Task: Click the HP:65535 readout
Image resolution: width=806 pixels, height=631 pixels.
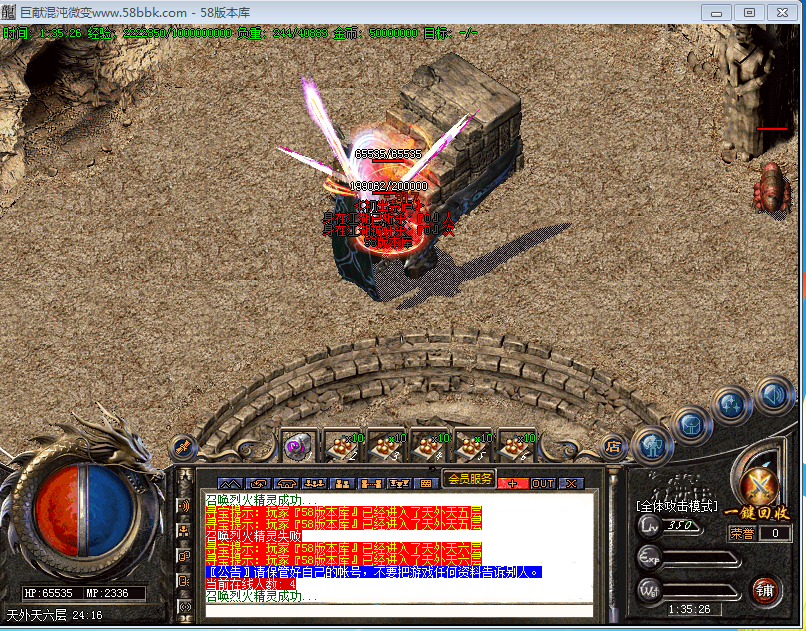Action: click(49, 593)
